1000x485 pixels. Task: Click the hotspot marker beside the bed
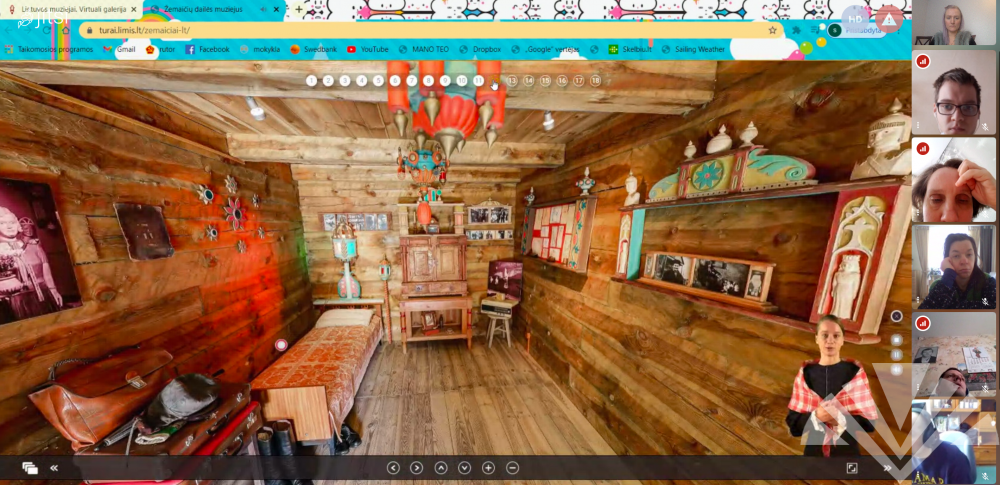[281, 345]
